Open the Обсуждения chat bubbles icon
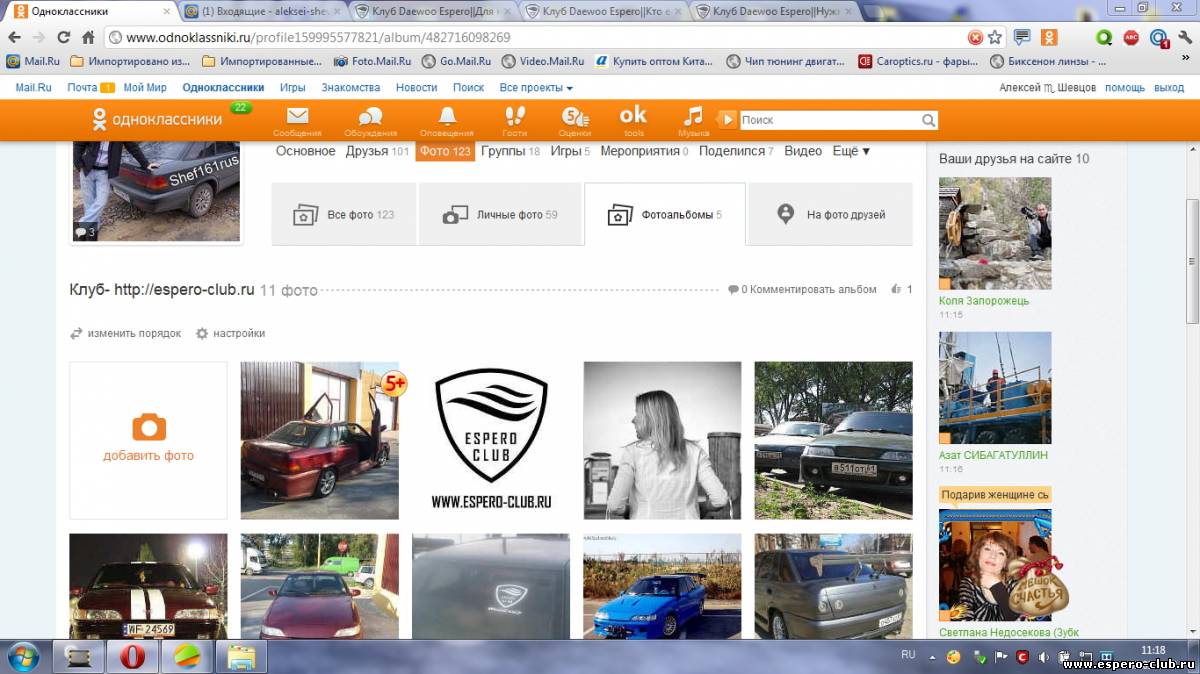 370,117
